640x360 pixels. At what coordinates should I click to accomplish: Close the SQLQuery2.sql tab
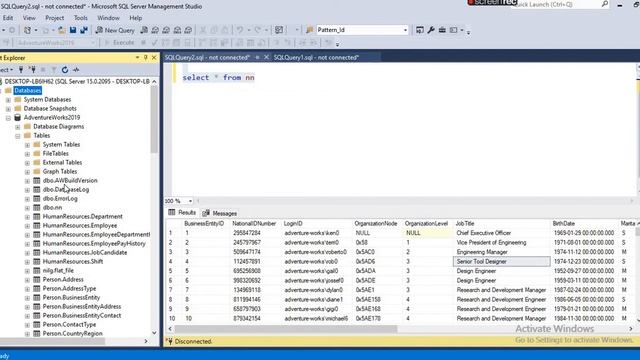pyautogui.click(x=266, y=58)
